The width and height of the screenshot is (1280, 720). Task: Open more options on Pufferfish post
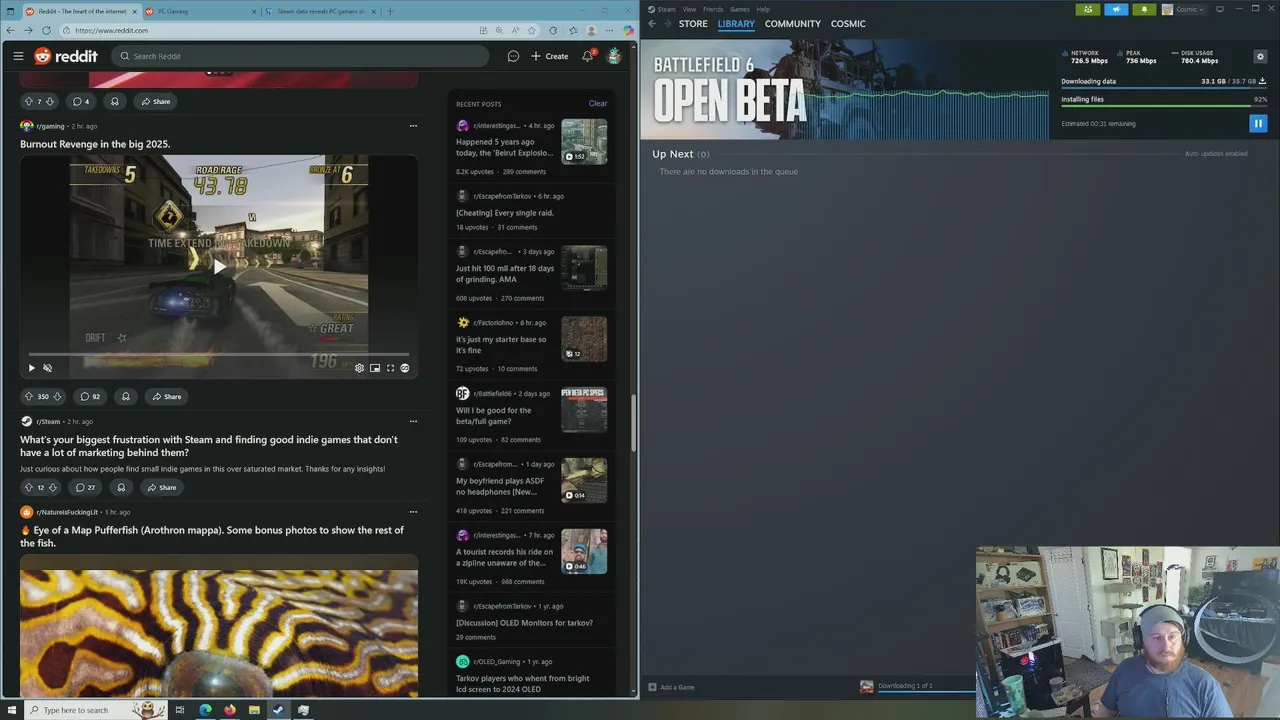tap(413, 512)
